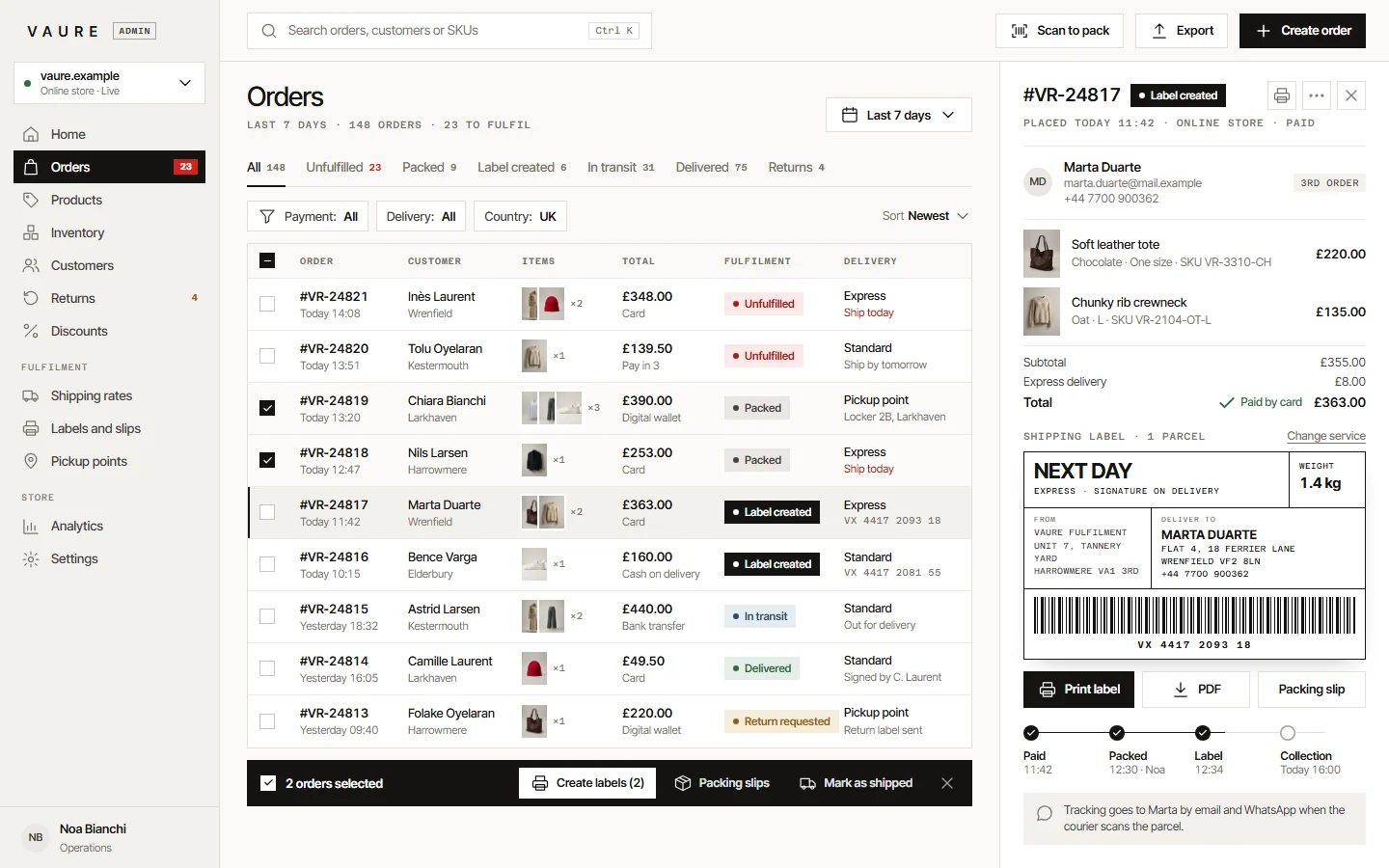Switch to the Unfulfilled tab
Viewport: 1389px width, 868px height.
(343, 167)
